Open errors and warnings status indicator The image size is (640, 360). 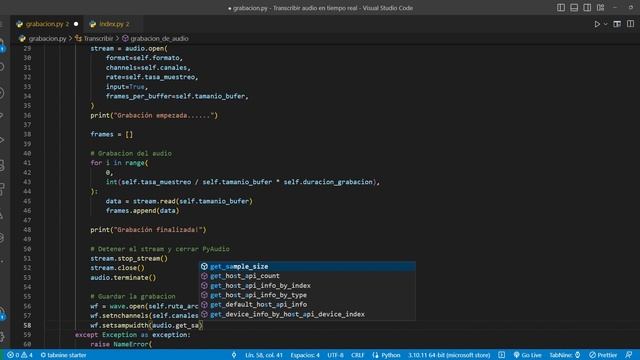pos(20,355)
